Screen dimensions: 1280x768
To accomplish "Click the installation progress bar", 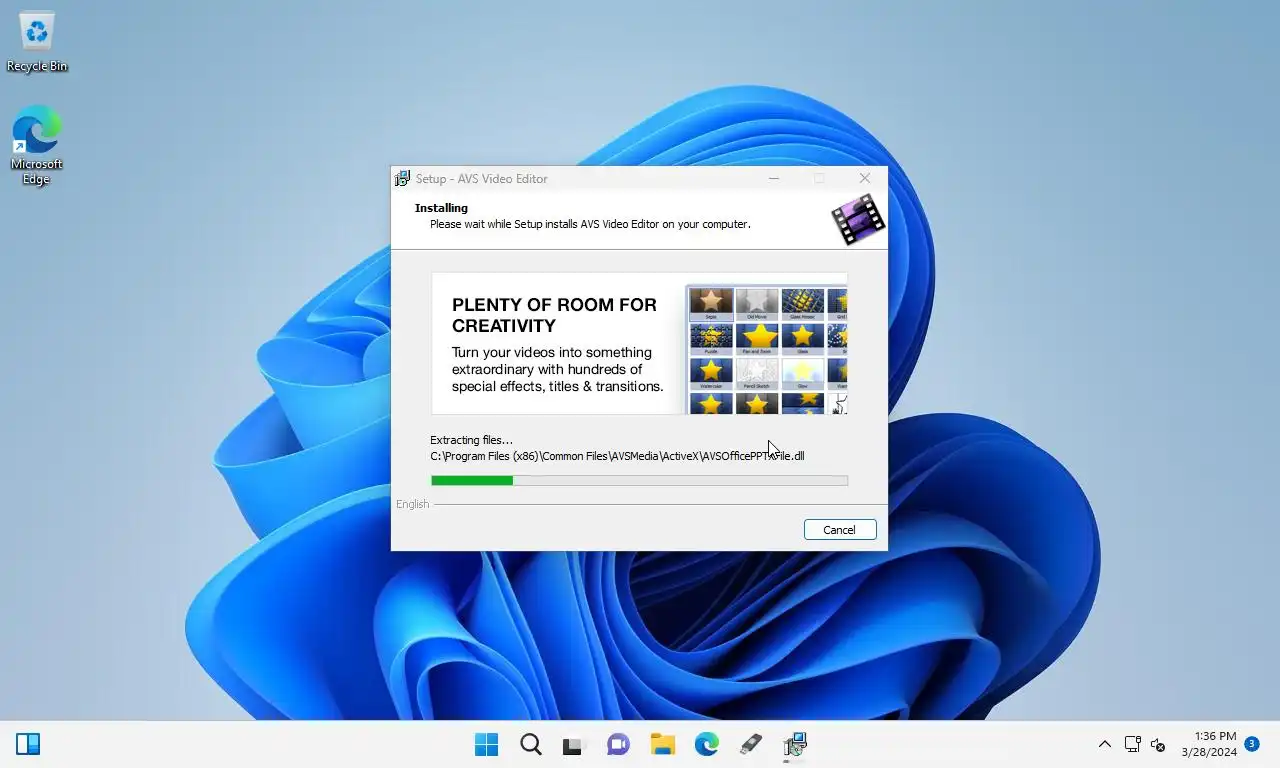I will coord(639,481).
